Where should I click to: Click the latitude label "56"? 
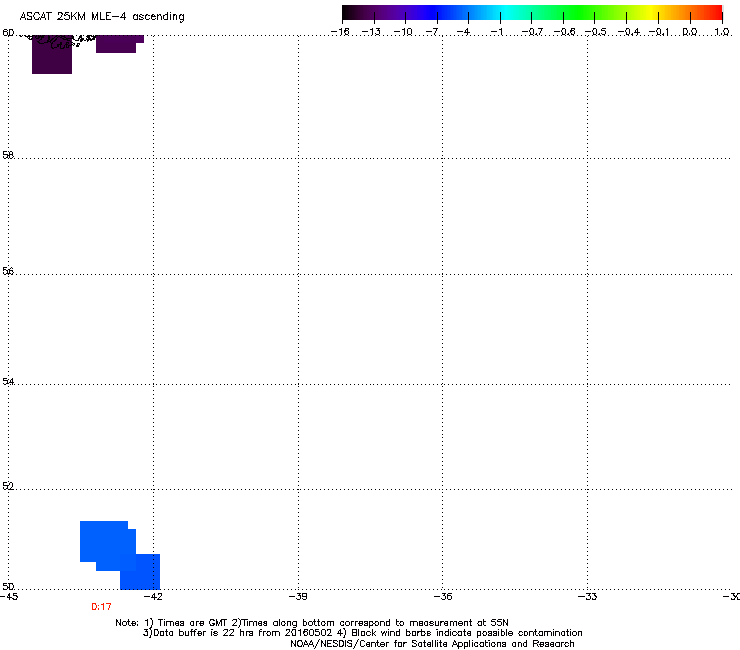coord(8,271)
